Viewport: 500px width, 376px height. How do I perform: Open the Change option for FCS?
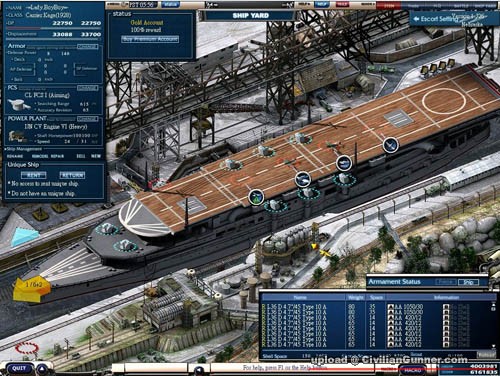coord(88,88)
